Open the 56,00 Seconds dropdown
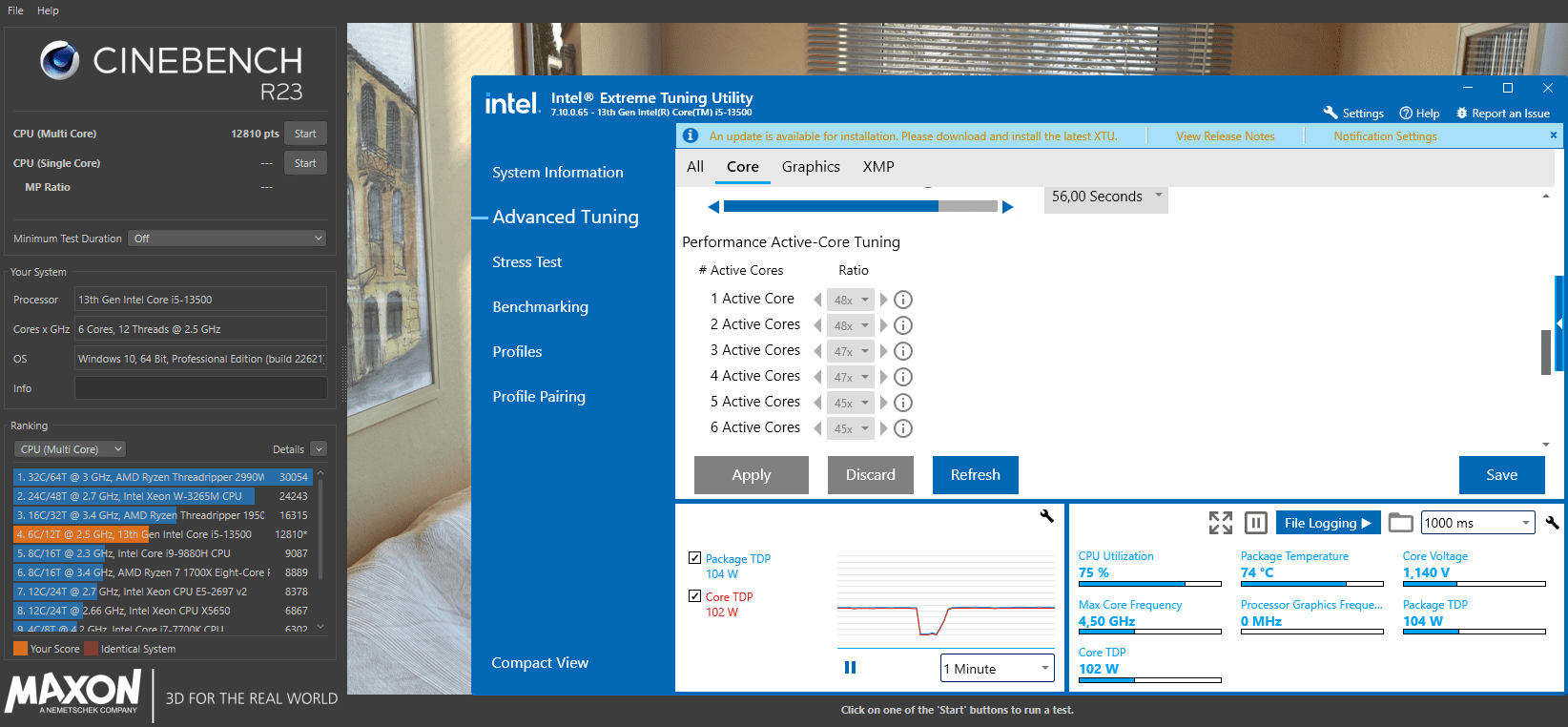The height and width of the screenshot is (727, 1568). tap(1106, 197)
